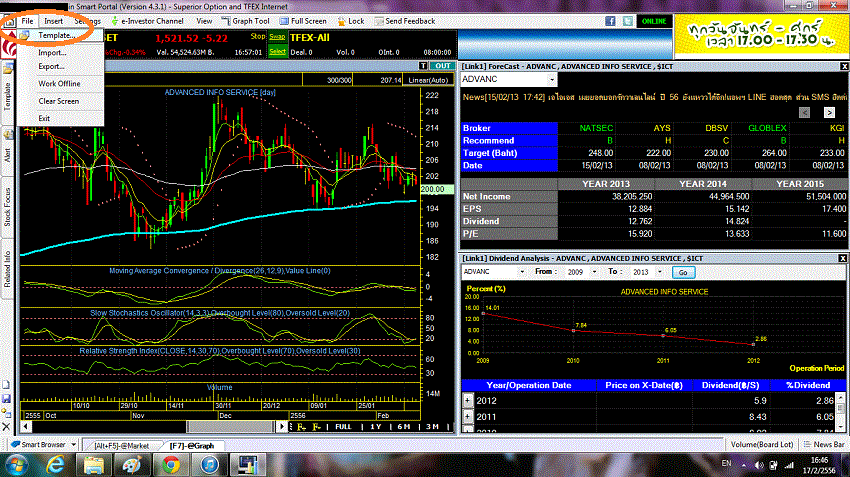Click the dividend table vertical scrollbar

coord(841,411)
